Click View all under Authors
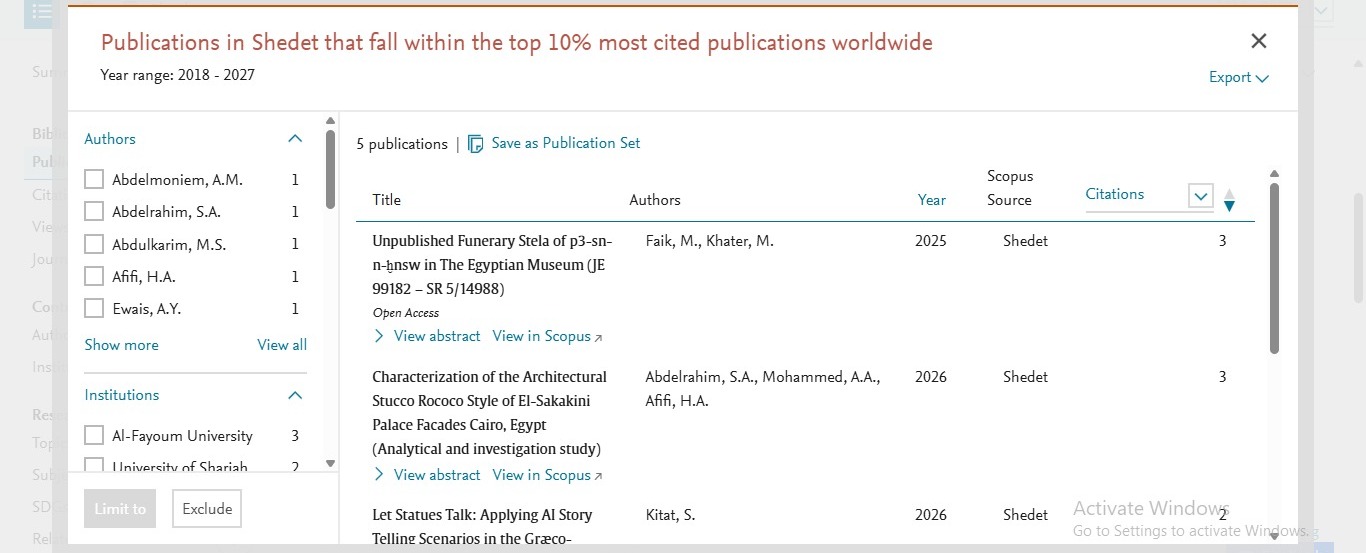 coord(282,345)
